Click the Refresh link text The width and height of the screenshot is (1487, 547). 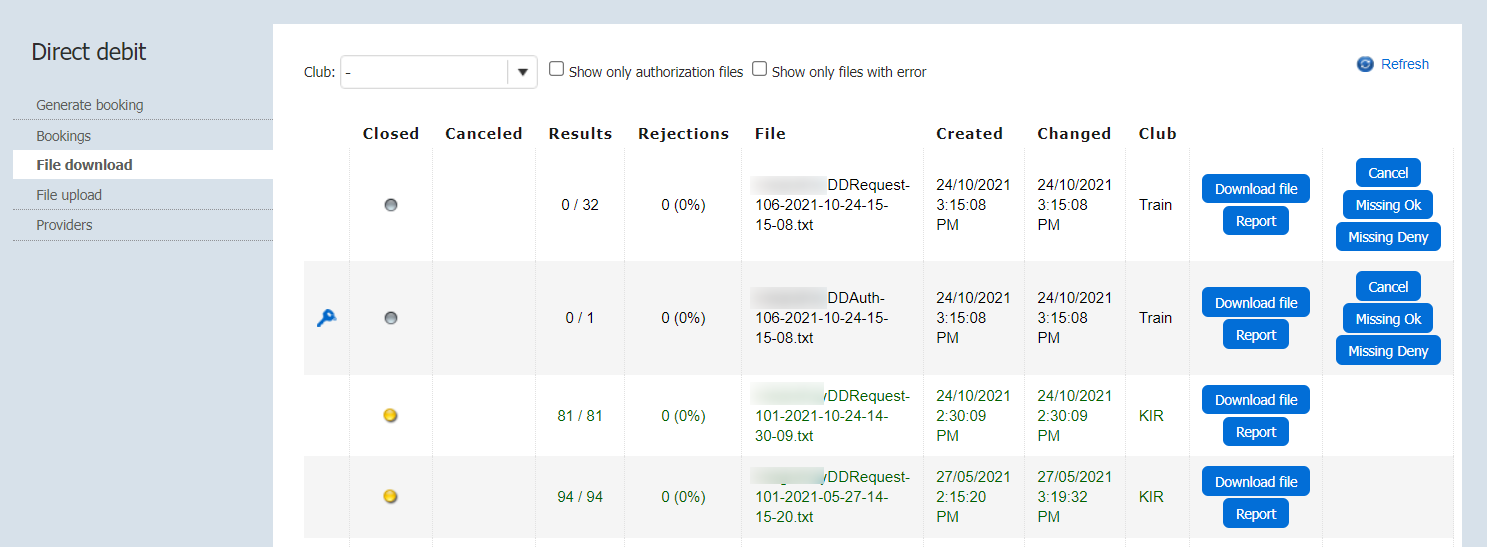pos(1405,64)
